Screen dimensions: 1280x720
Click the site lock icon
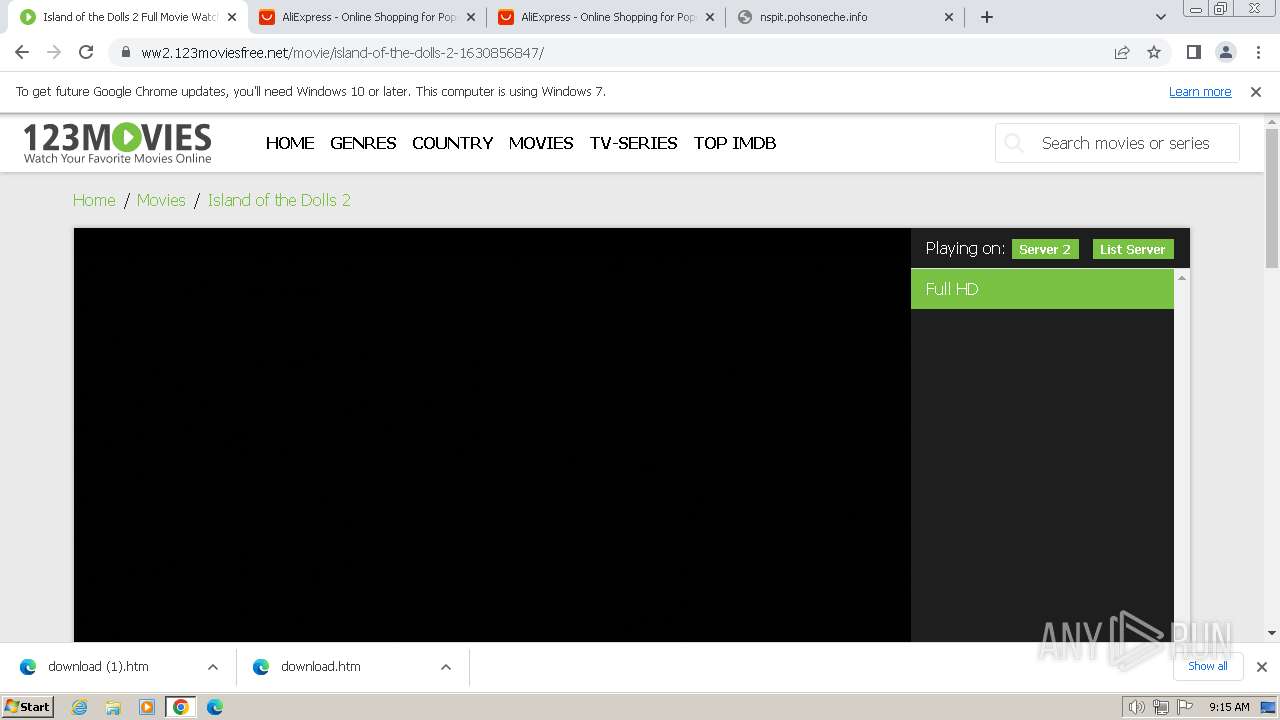point(125,52)
